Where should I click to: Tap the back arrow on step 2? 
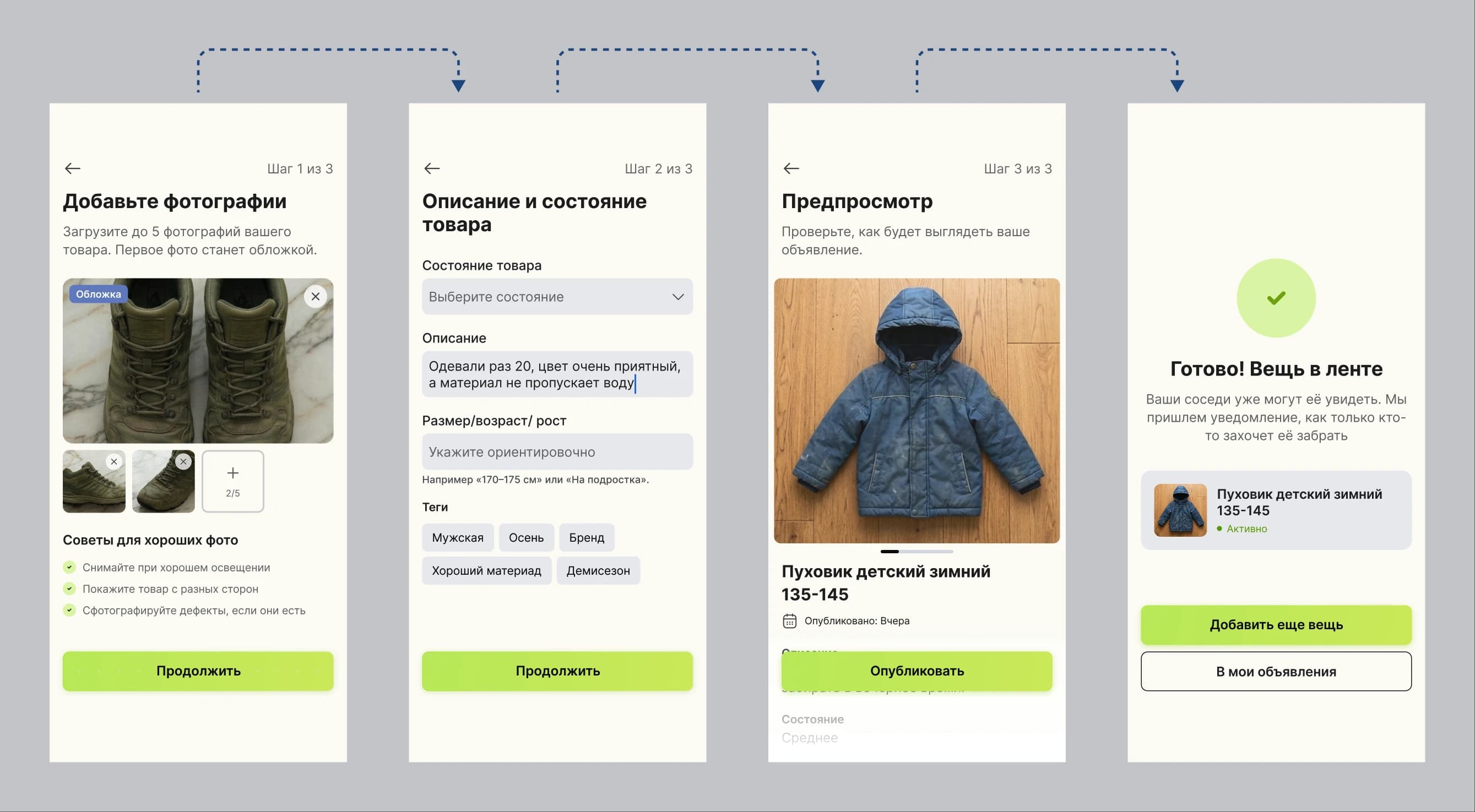pos(432,168)
